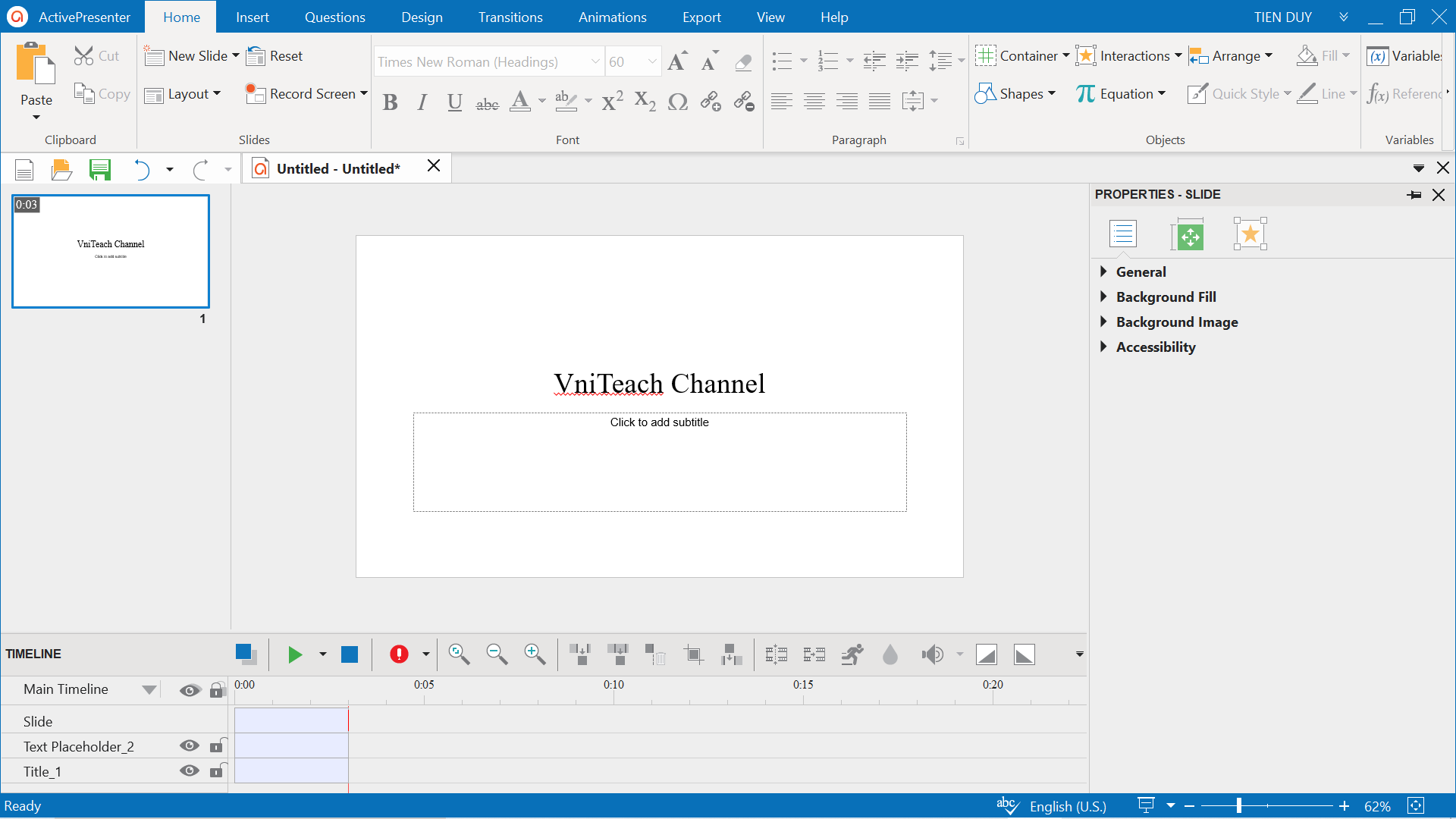
Task: Open the font name dropdown
Action: pos(595,62)
